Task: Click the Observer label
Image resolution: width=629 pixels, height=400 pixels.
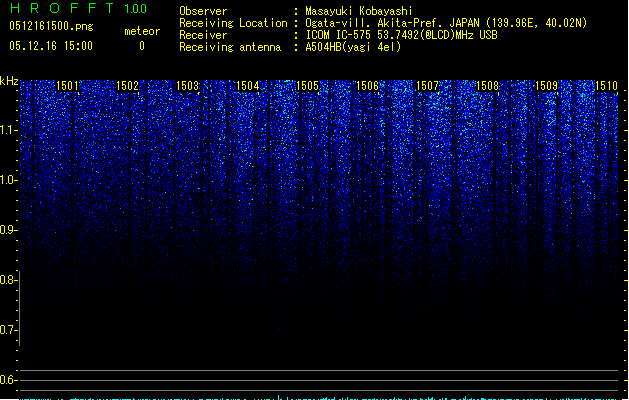Action: coord(203,11)
